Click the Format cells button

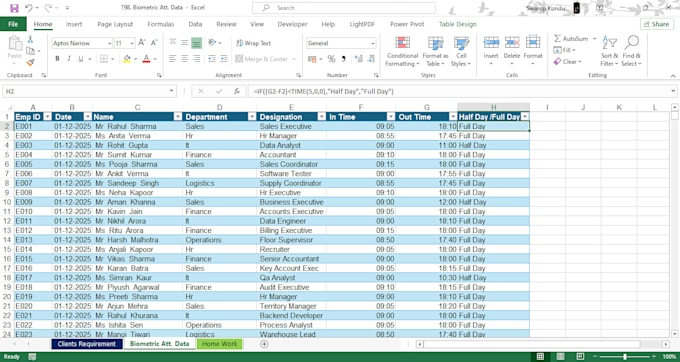533,52
